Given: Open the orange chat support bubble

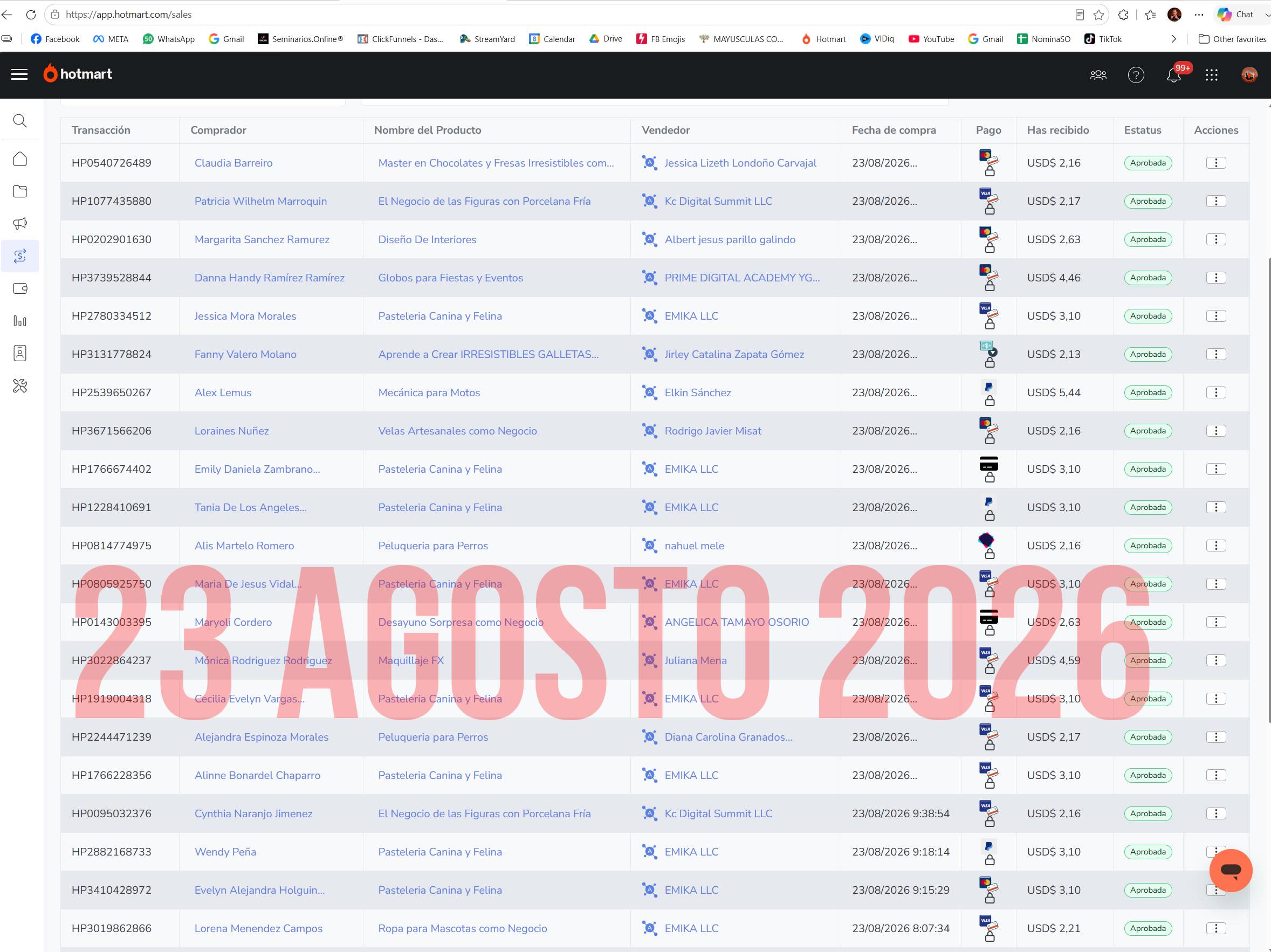Looking at the screenshot, I should (x=1230, y=870).
